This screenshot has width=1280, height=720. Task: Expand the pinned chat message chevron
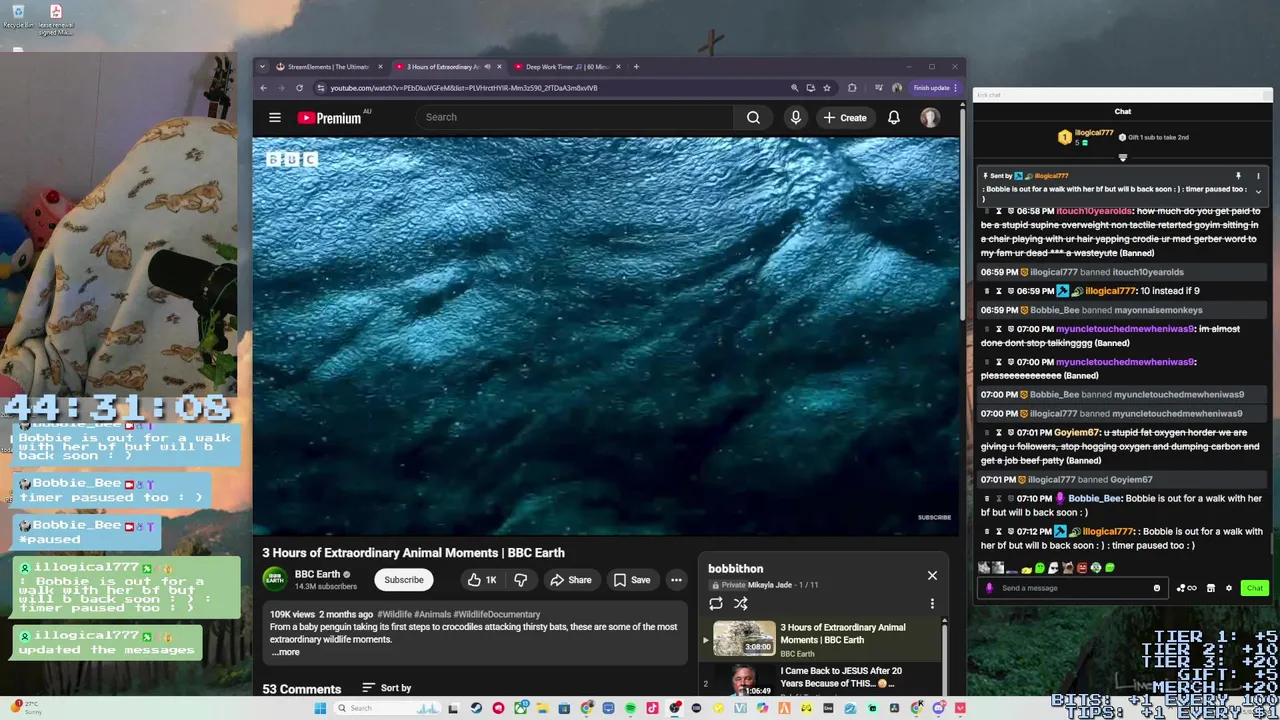coord(1258,191)
